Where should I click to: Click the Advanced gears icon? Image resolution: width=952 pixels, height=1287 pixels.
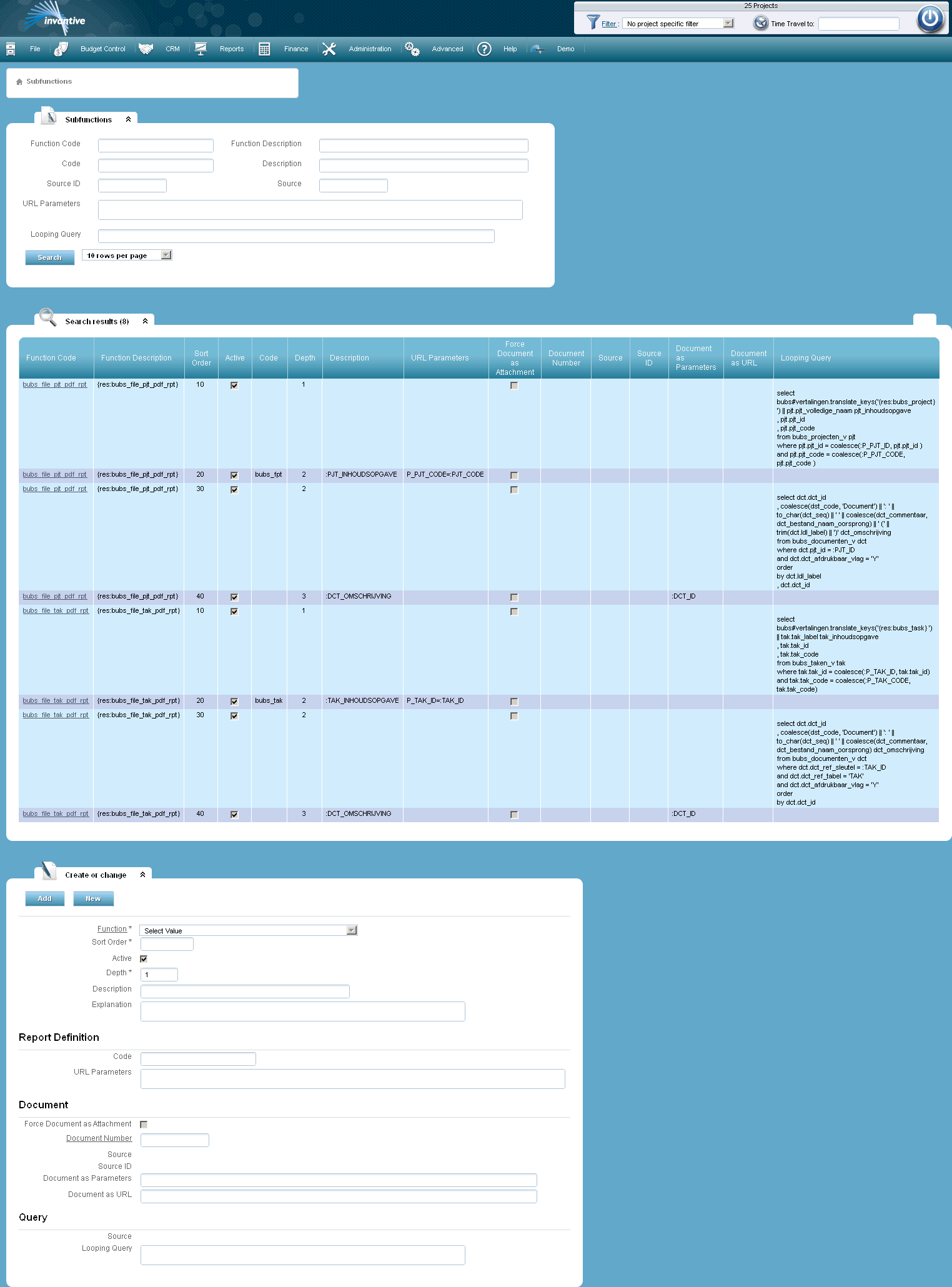412,49
